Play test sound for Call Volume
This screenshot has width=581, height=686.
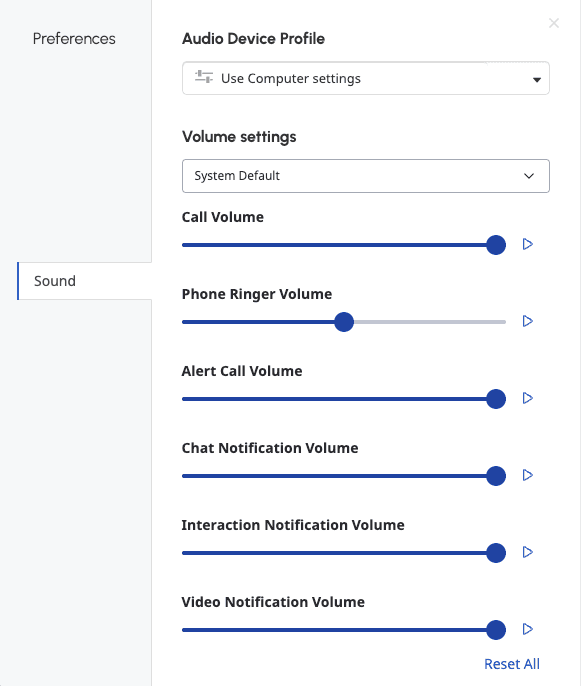(x=528, y=244)
